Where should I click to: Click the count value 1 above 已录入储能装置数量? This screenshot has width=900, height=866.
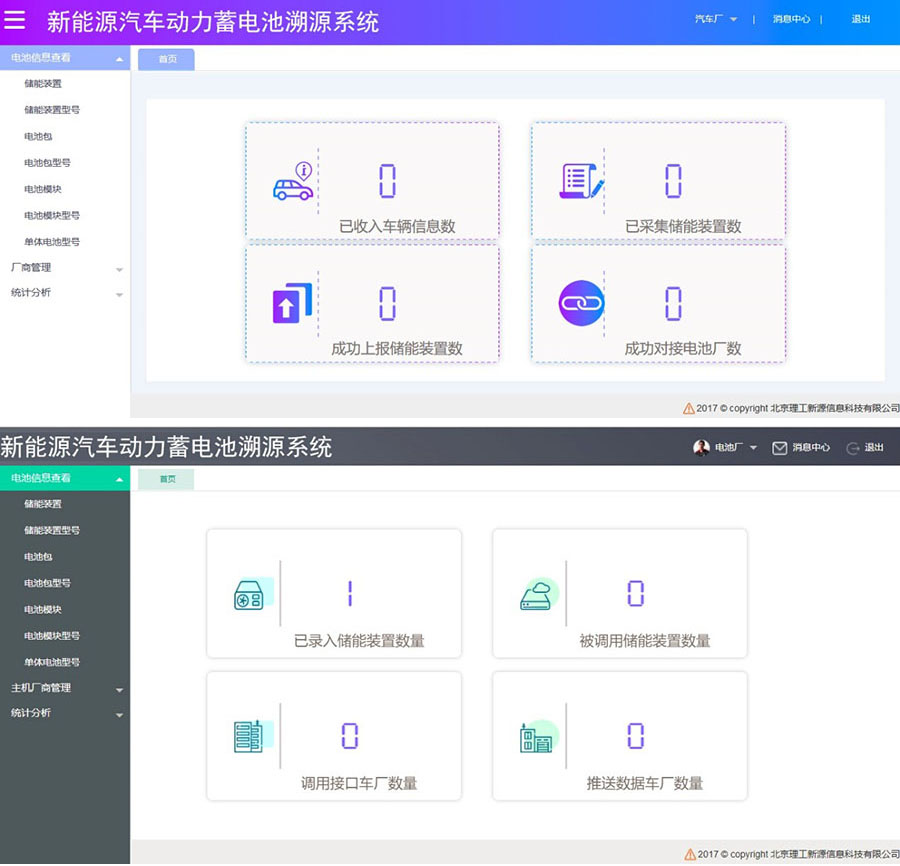[x=350, y=593]
